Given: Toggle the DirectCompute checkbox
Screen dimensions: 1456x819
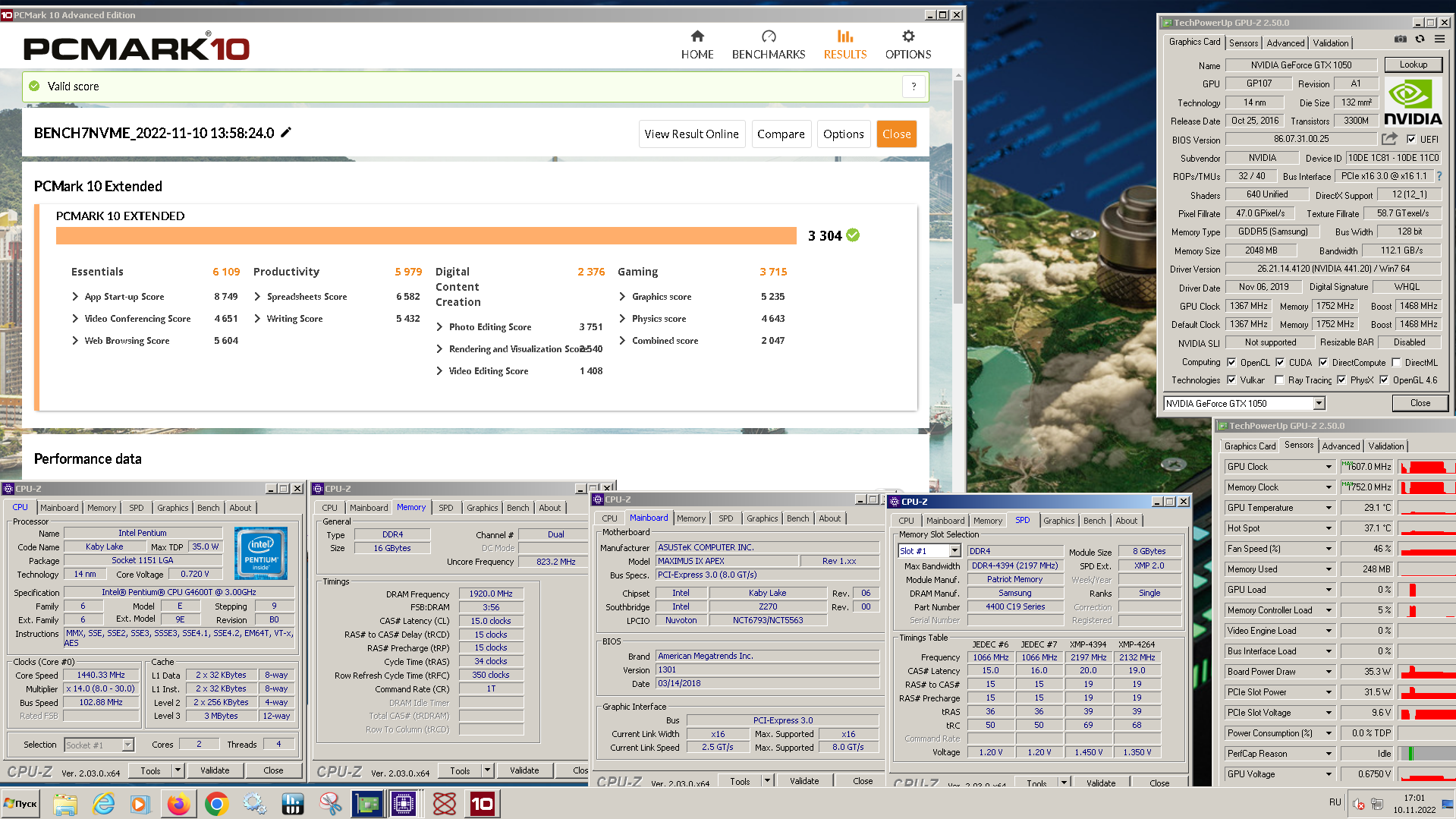Looking at the screenshot, I should pyautogui.click(x=1323, y=362).
